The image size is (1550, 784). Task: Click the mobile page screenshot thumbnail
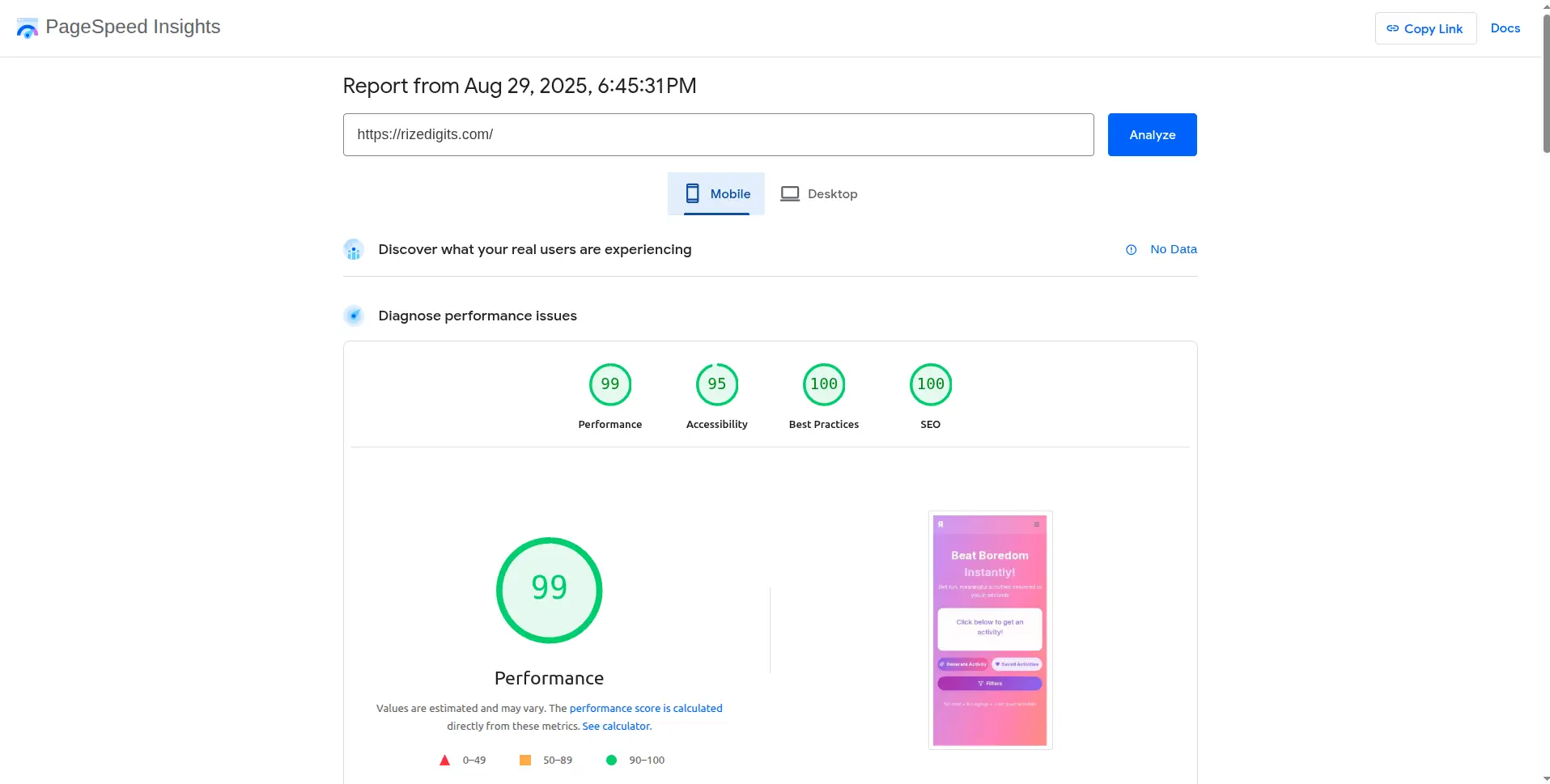(989, 629)
